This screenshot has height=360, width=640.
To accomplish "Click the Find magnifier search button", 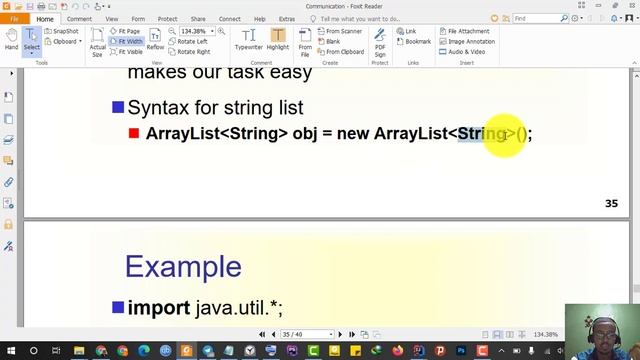I will click(x=564, y=18).
